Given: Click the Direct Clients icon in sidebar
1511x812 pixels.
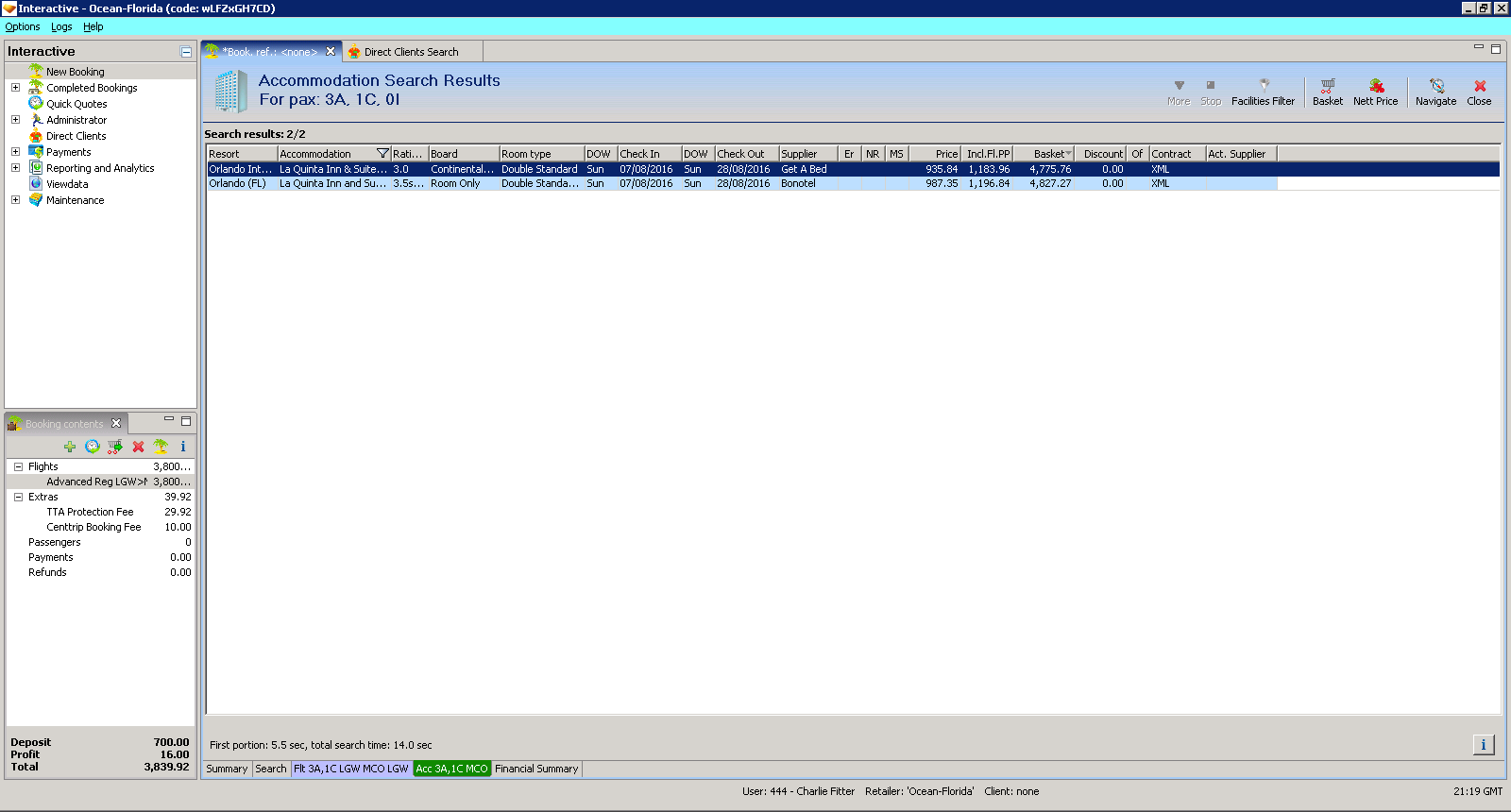Looking at the screenshot, I should pos(36,135).
